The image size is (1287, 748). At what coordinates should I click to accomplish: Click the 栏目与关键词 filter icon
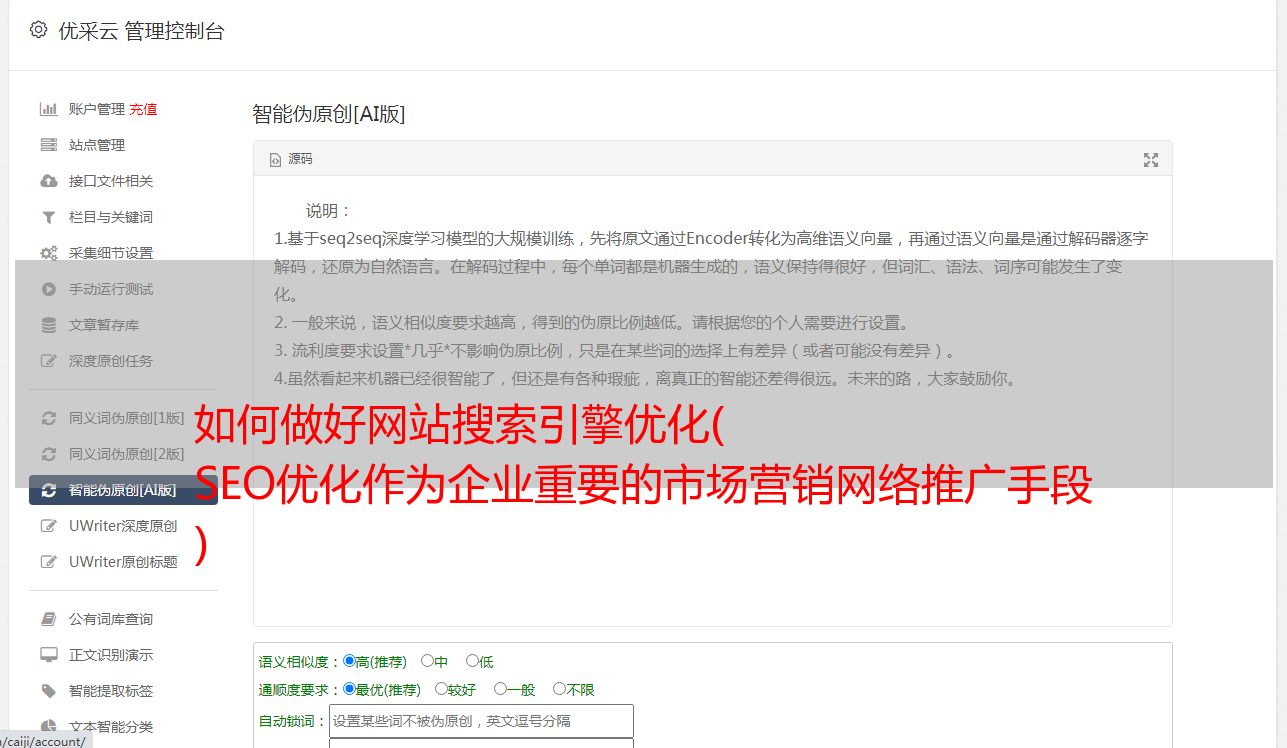point(48,217)
